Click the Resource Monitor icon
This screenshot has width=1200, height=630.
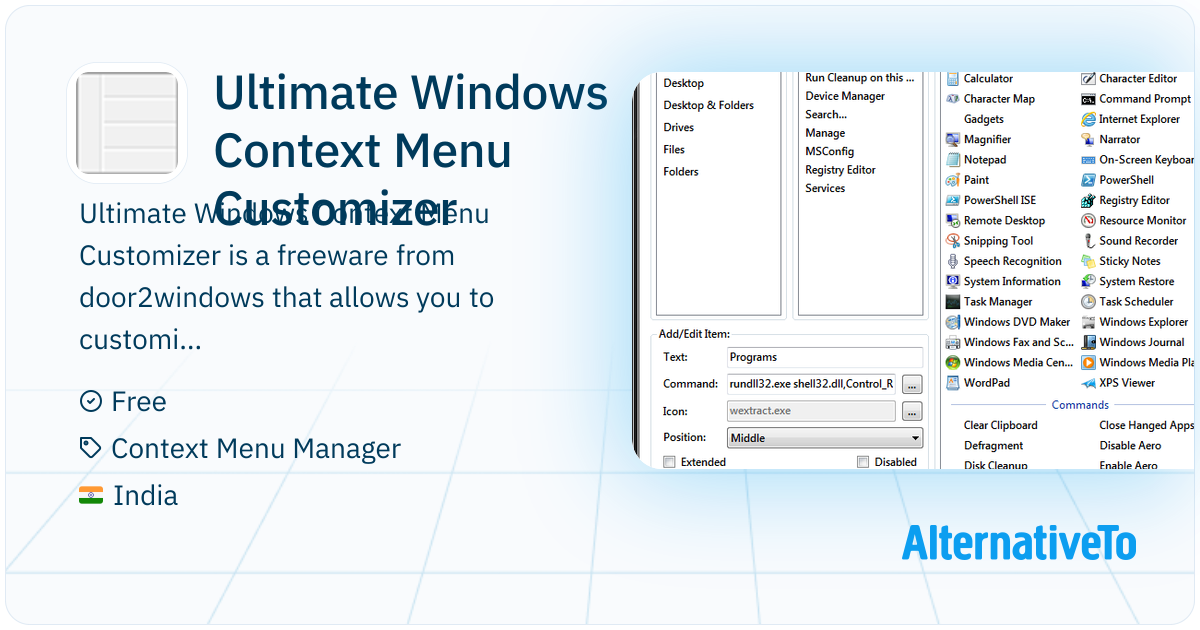tap(1089, 221)
